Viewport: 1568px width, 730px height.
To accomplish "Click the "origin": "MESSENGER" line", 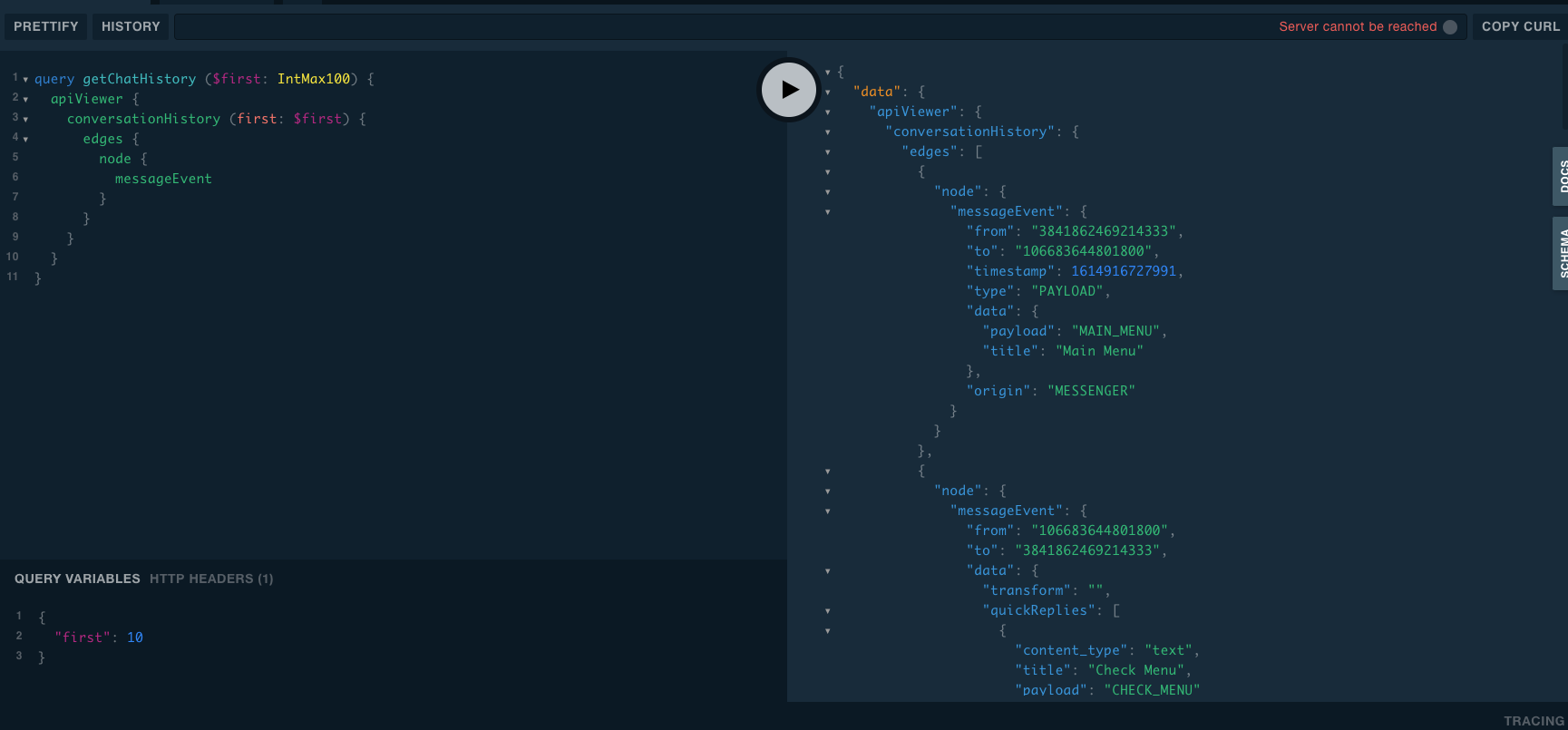I will (1051, 391).
